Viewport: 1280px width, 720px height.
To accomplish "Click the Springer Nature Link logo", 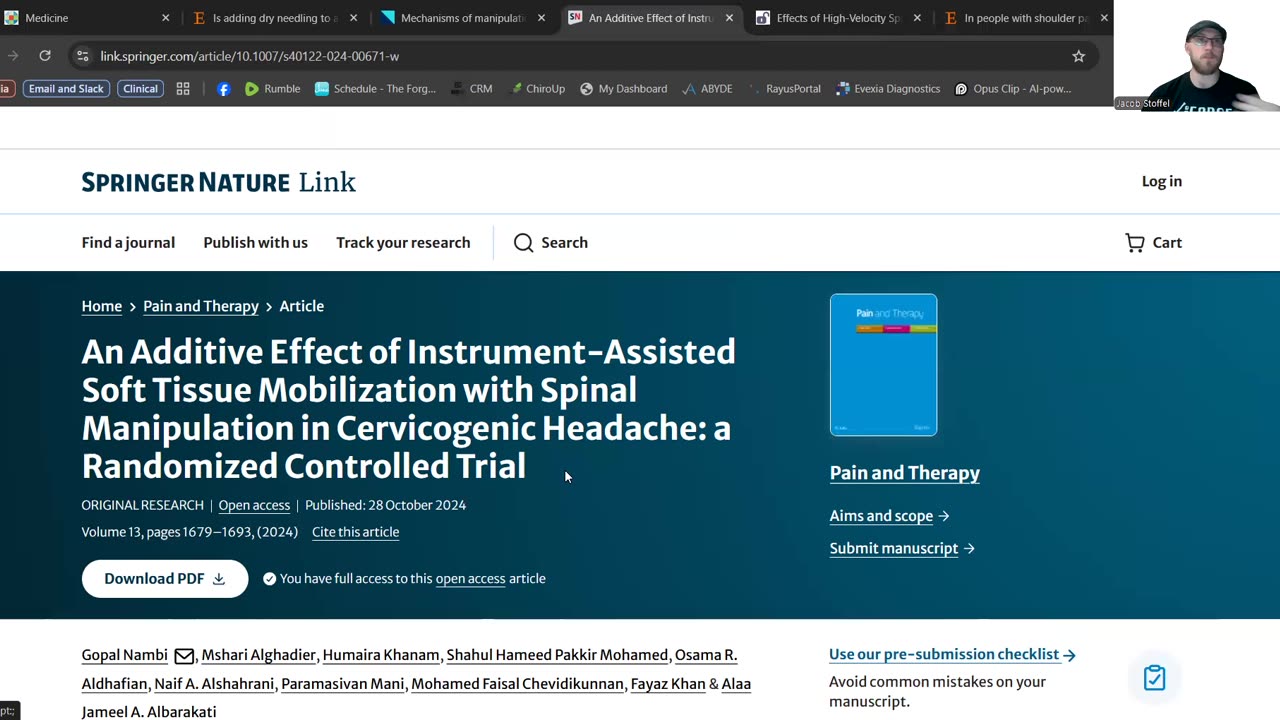I will click(x=218, y=182).
